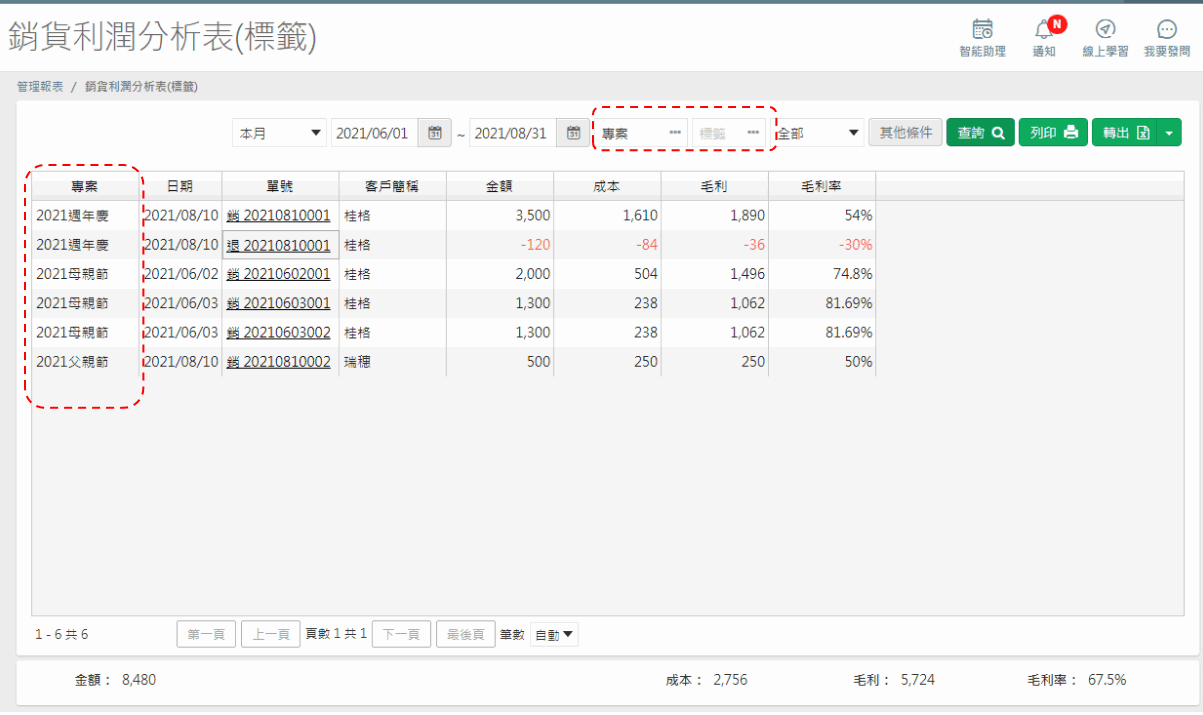Click the total 成本 2,756 summary
Image resolution: width=1203 pixels, height=715 pixels.
tap(706, 680)
